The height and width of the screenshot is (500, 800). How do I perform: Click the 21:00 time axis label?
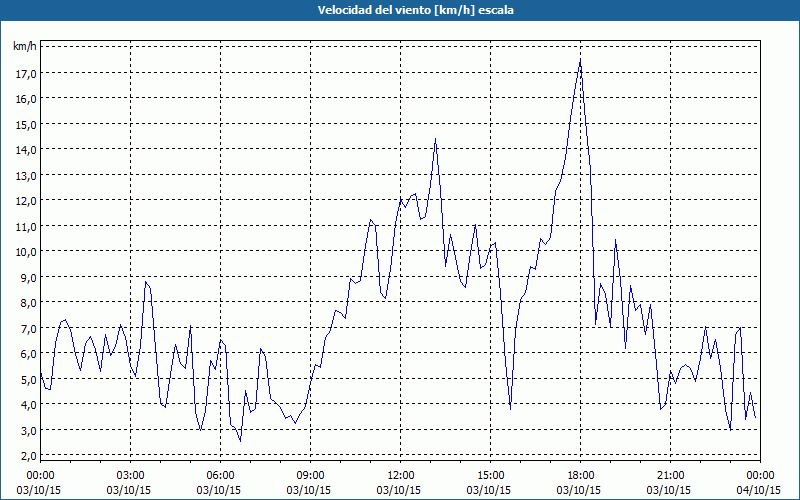(670, 476)
